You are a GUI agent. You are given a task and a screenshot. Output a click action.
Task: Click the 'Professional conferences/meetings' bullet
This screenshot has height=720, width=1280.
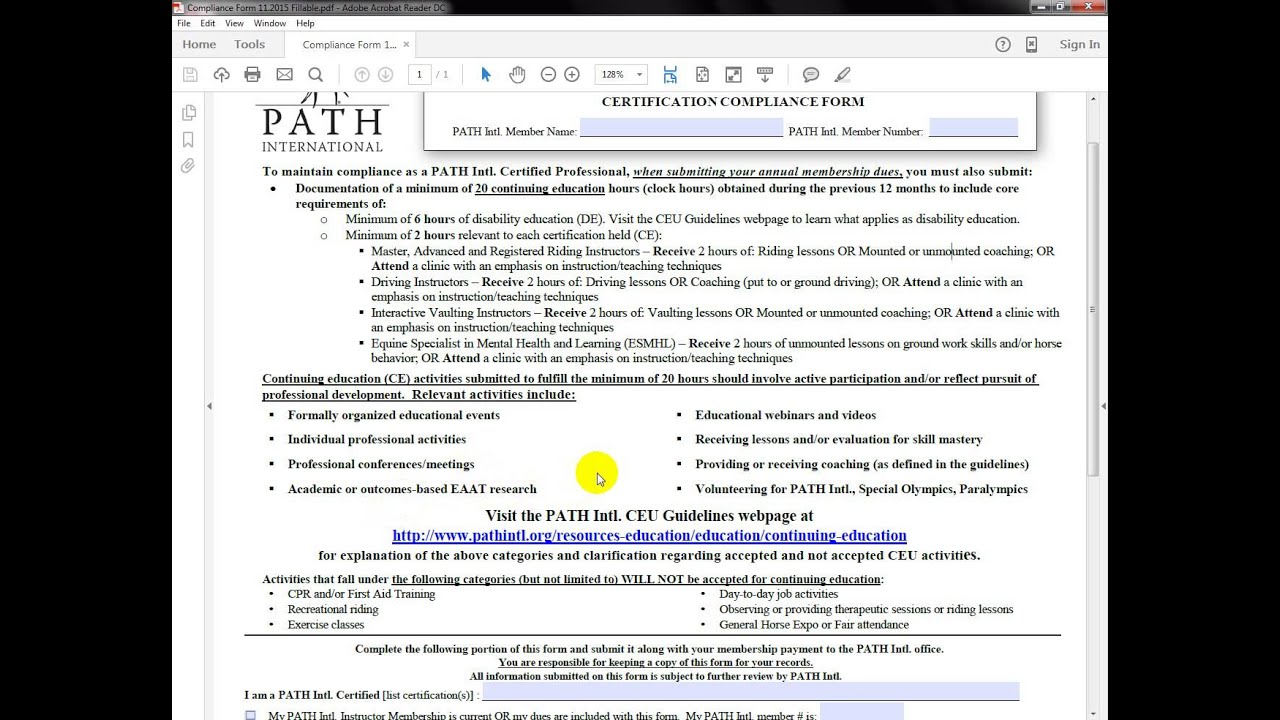point(381,464)
